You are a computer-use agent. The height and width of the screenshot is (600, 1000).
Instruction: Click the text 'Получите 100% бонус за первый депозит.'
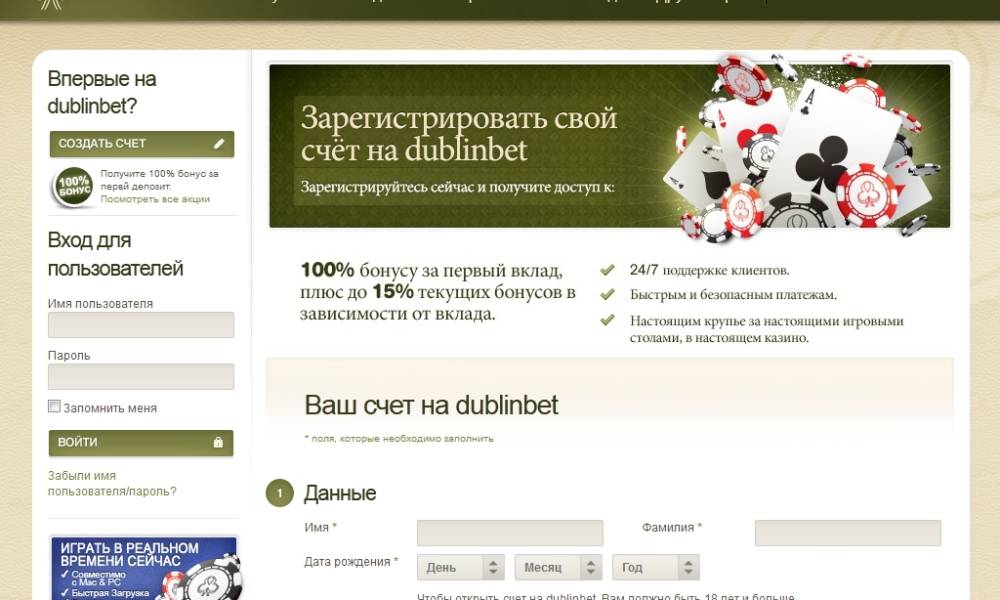point(159,180)
